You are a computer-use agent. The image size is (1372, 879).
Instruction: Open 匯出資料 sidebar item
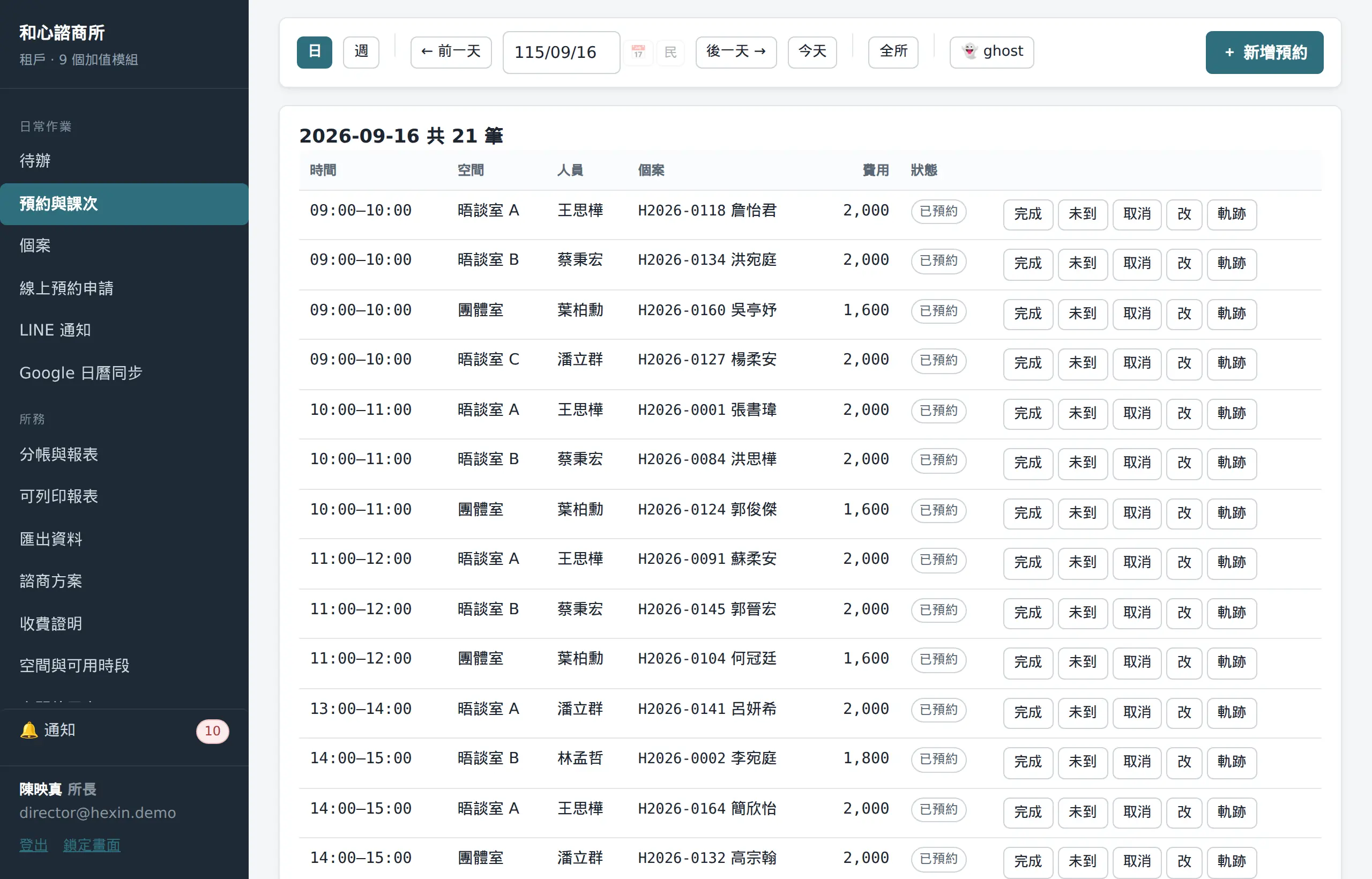click(x=124, y=539)
